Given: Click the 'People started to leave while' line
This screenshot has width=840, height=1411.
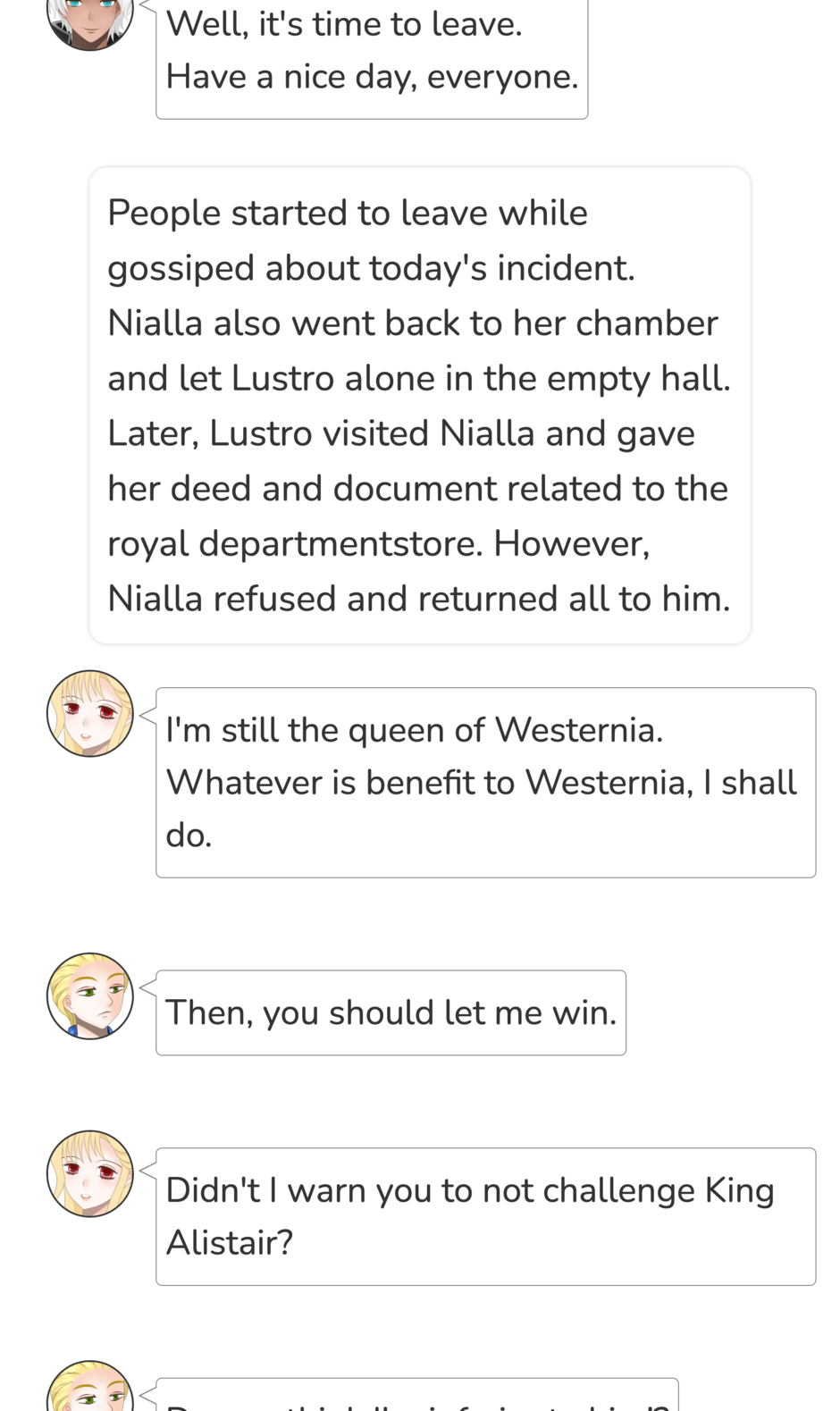Looking at the screenshot, I should point(348,213).
